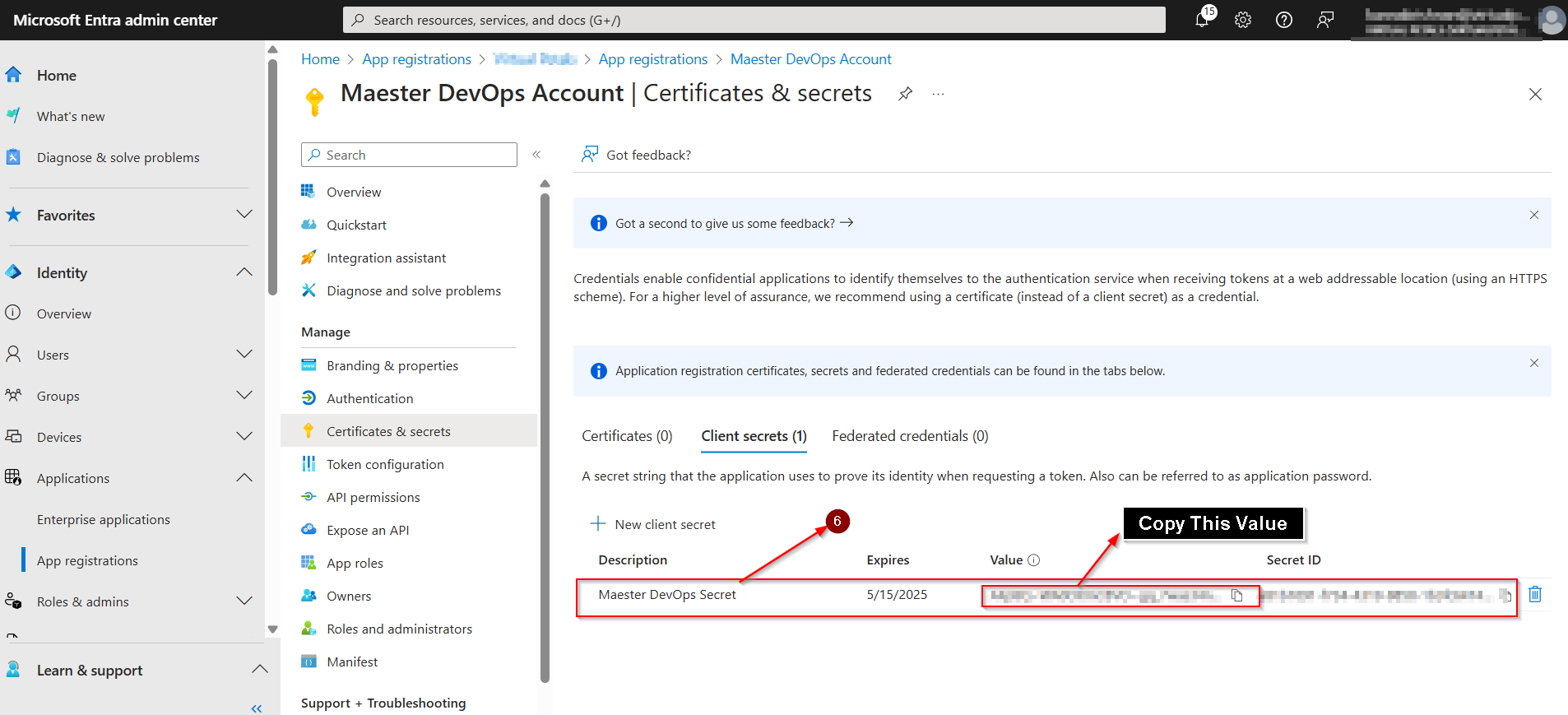The width and height of the screenshot is (1568, 715).
Task: Copy the Secret ID to clipboard
Action: (1505, 596)
